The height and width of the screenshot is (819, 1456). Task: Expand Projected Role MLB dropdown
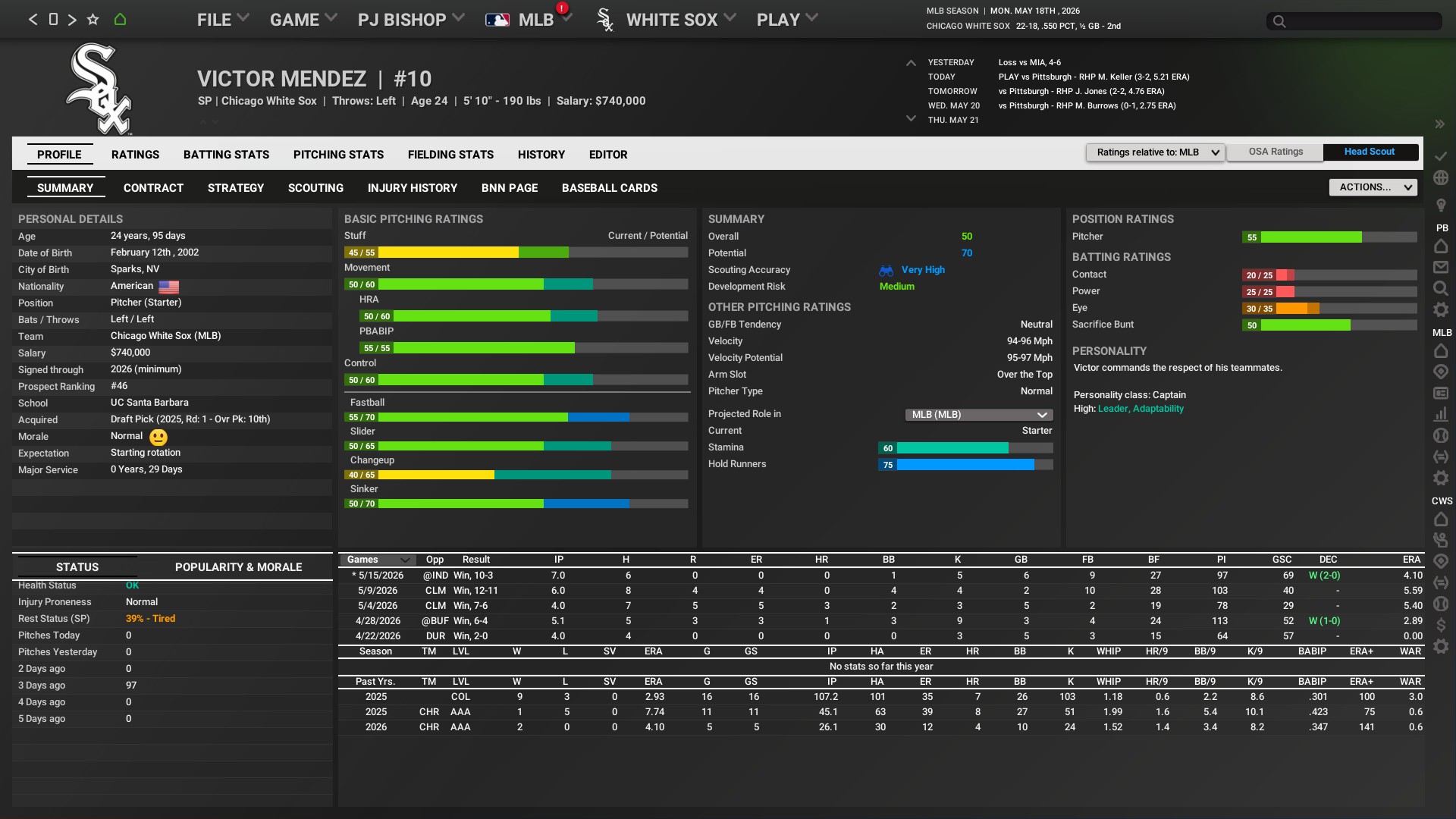click(x=978, y=415)
